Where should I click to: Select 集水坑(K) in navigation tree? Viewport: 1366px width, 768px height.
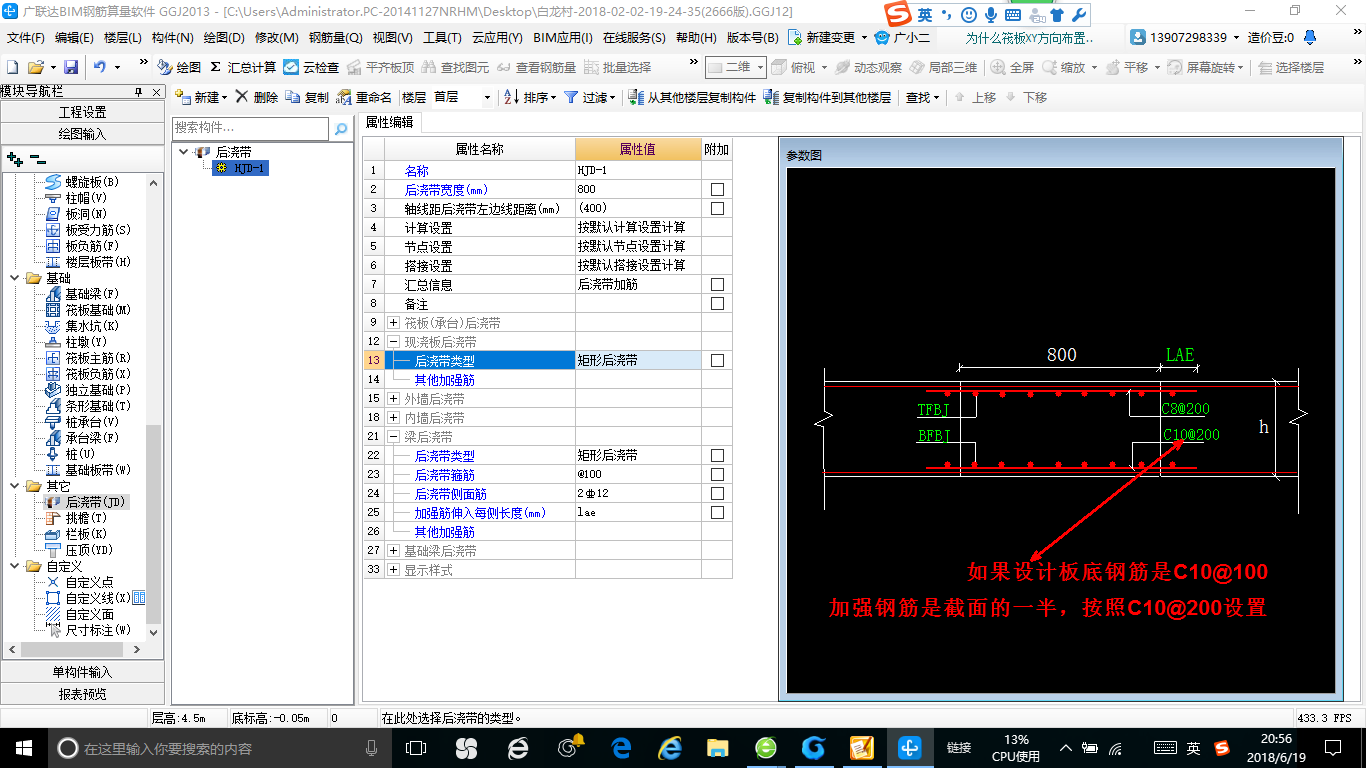coord(83,326)
